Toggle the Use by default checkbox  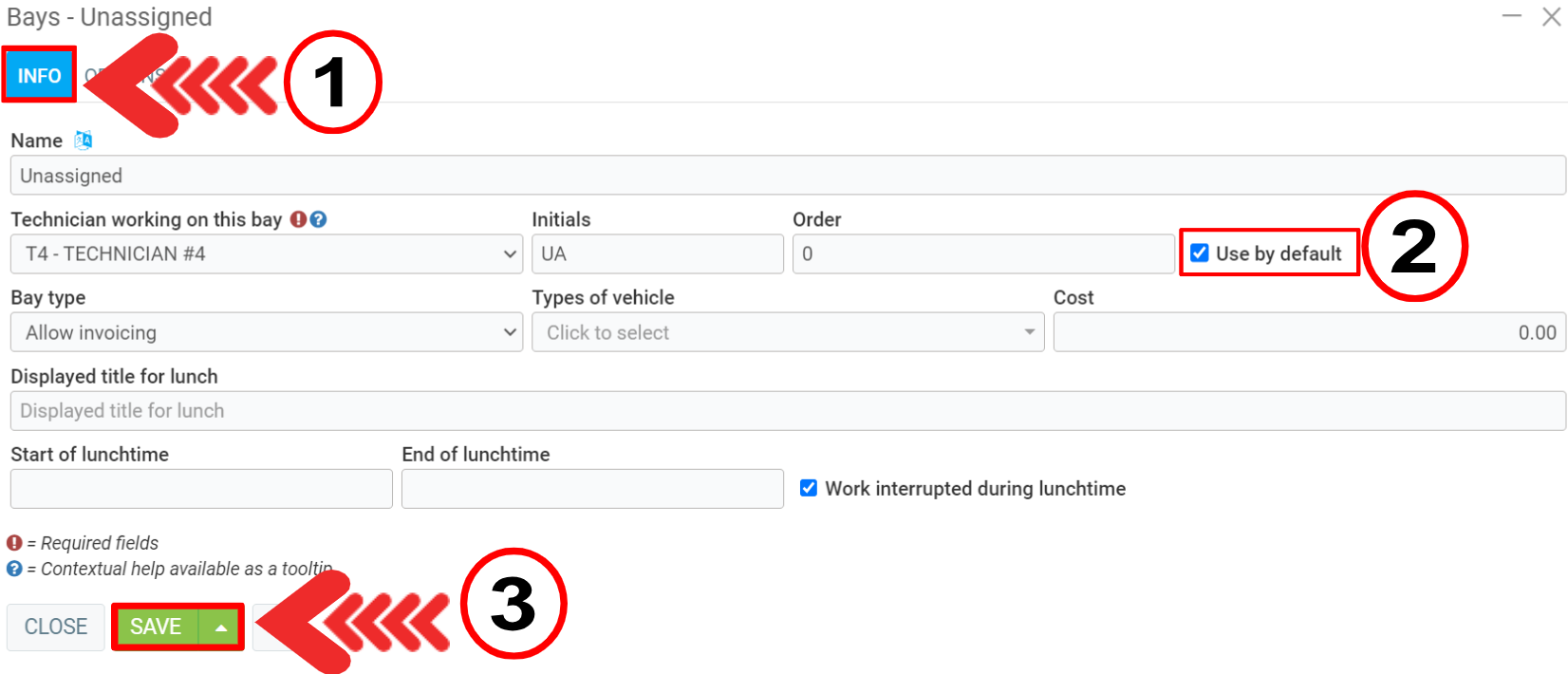[1200, 253]
